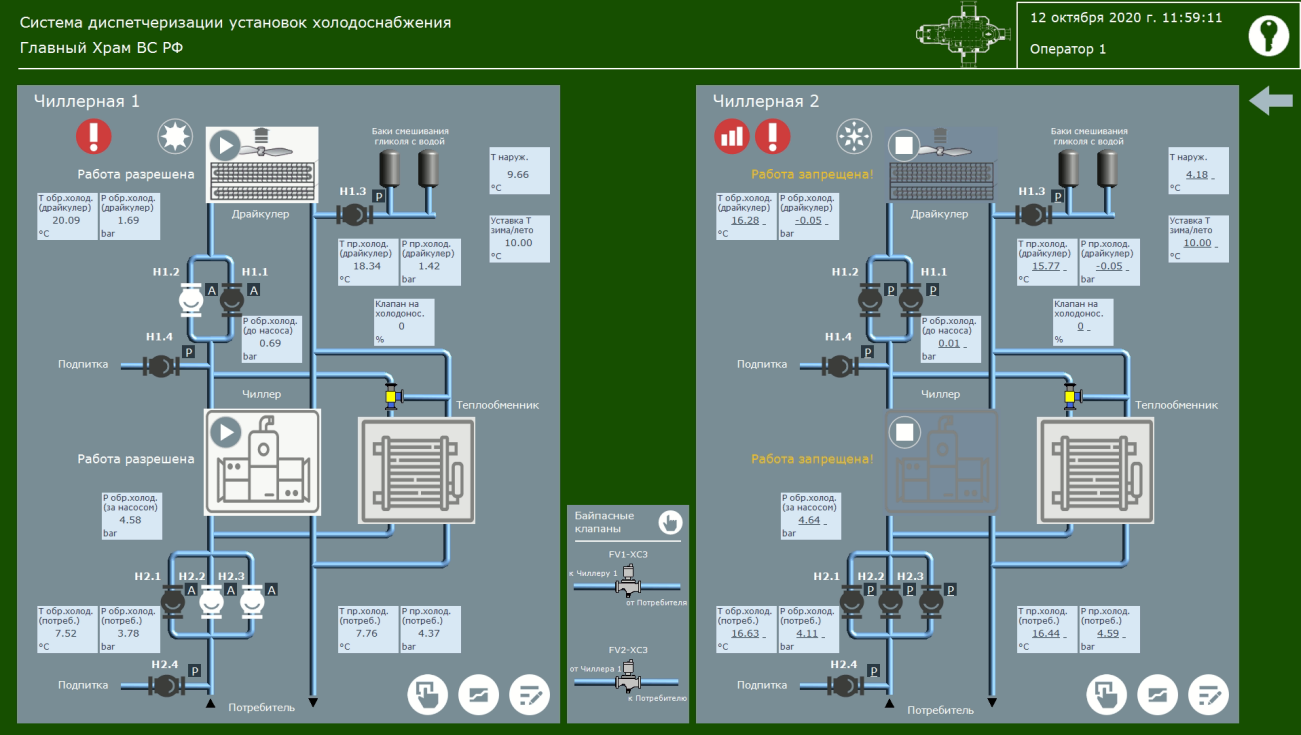The width and height of the screenshot is (1301, 735).
Task: Click the yellow three-way valve in Чиллерная 1
Action: point(391,397)
